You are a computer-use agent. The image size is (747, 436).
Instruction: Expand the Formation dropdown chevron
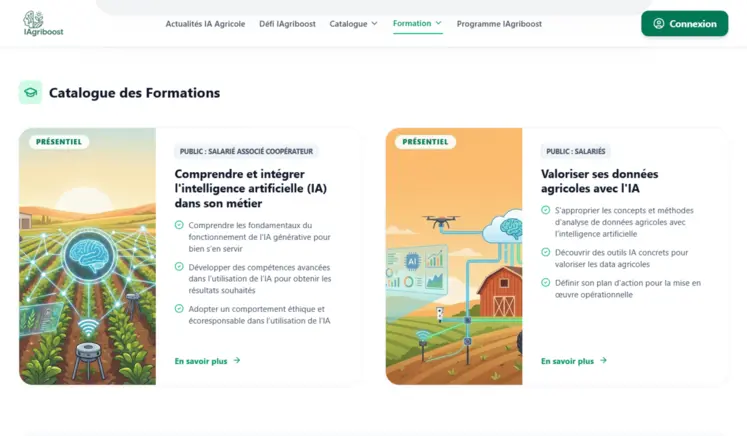(438, 23)
